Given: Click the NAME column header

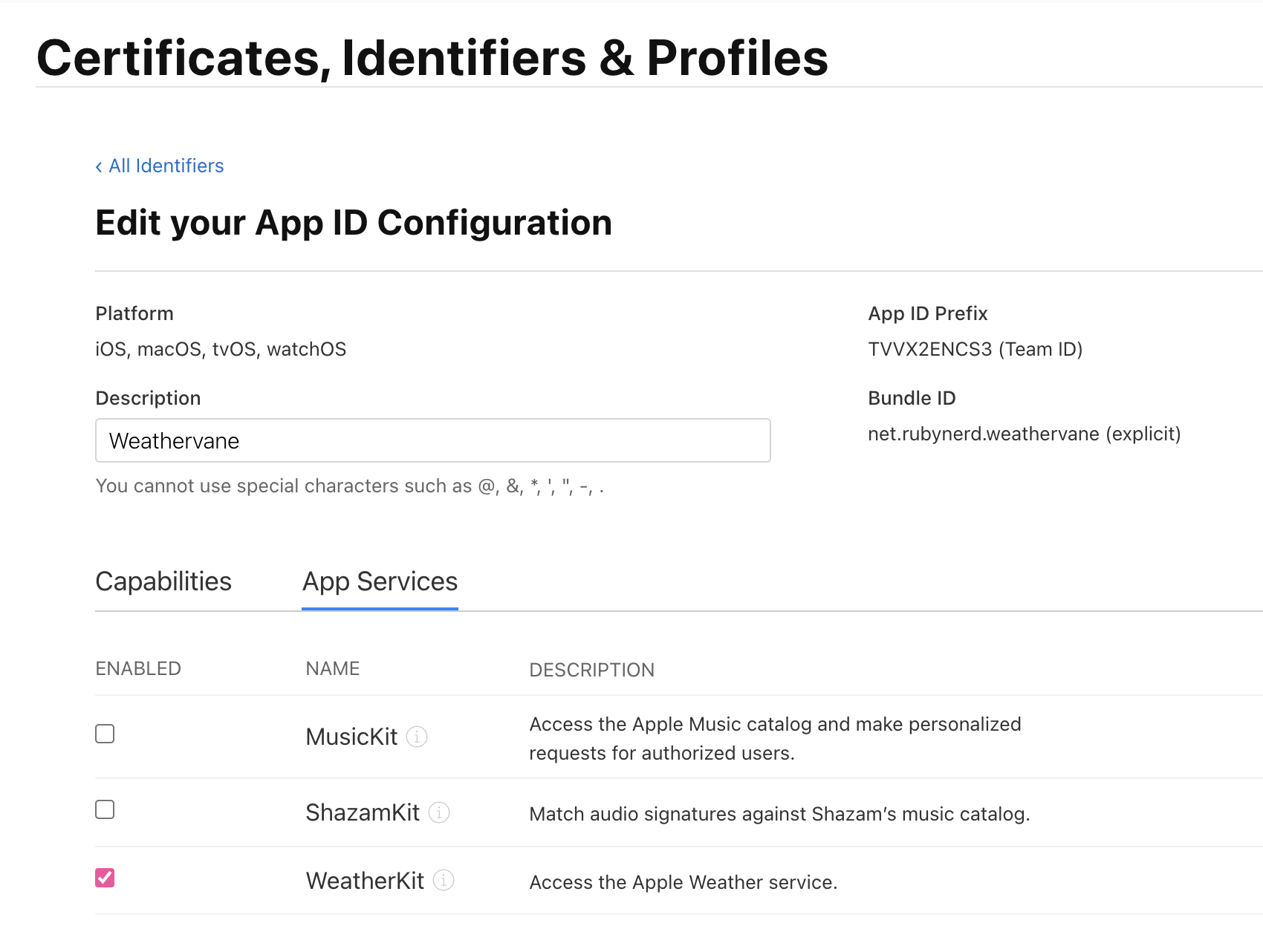Looking at the screenshot, I should (x=332, y=668).
